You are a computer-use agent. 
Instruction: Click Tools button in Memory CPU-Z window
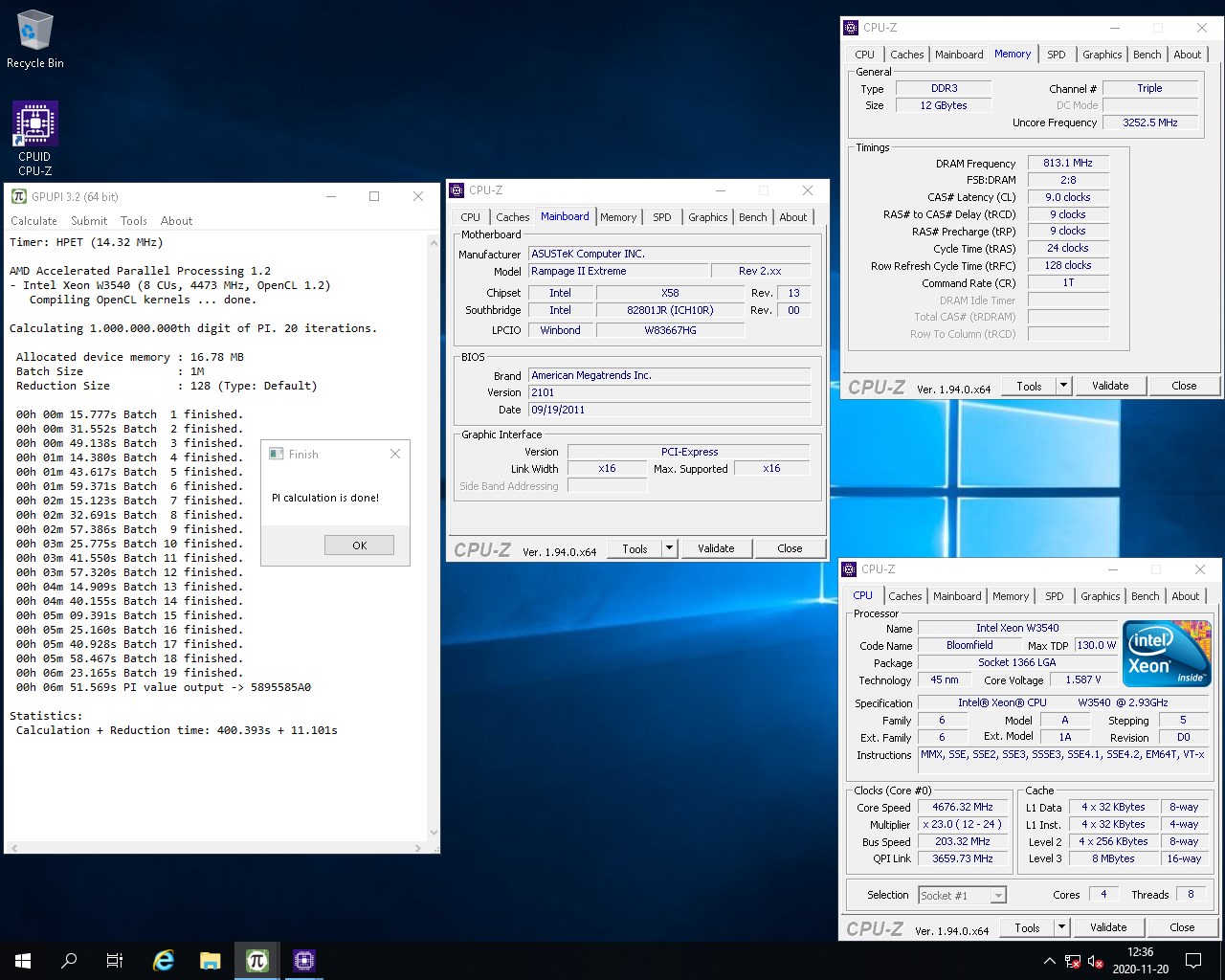(1029, 386)
